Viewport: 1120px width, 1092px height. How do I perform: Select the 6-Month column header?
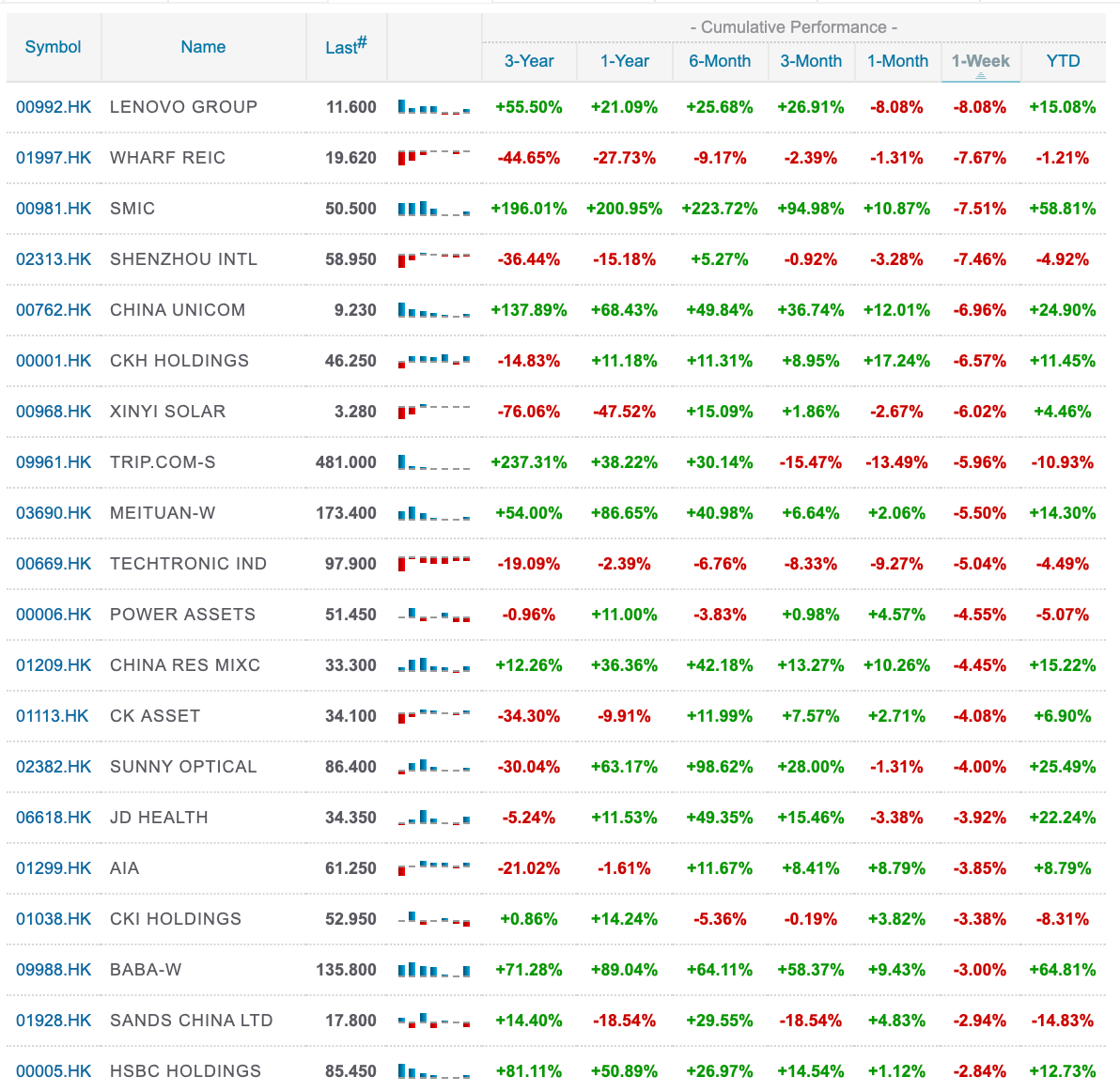click(720, 61)
